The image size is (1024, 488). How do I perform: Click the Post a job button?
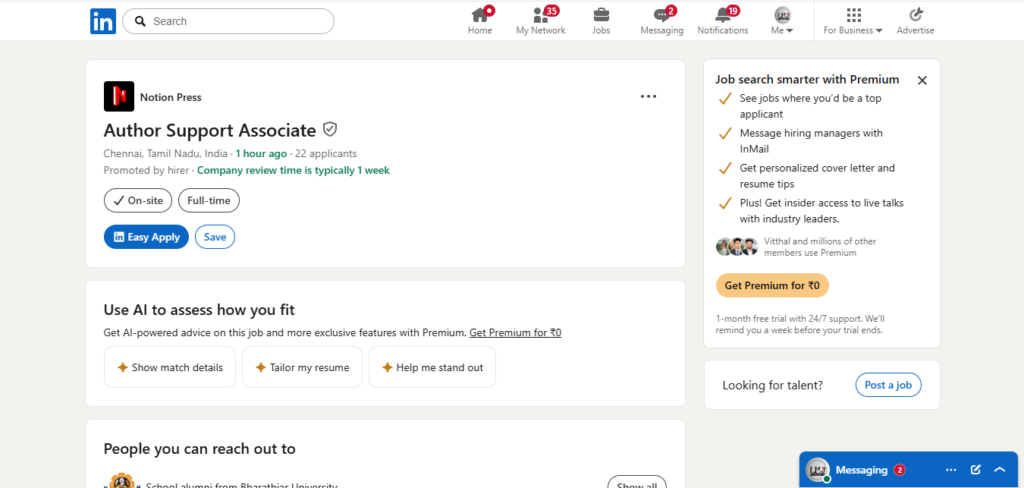[x=888, y=385]
